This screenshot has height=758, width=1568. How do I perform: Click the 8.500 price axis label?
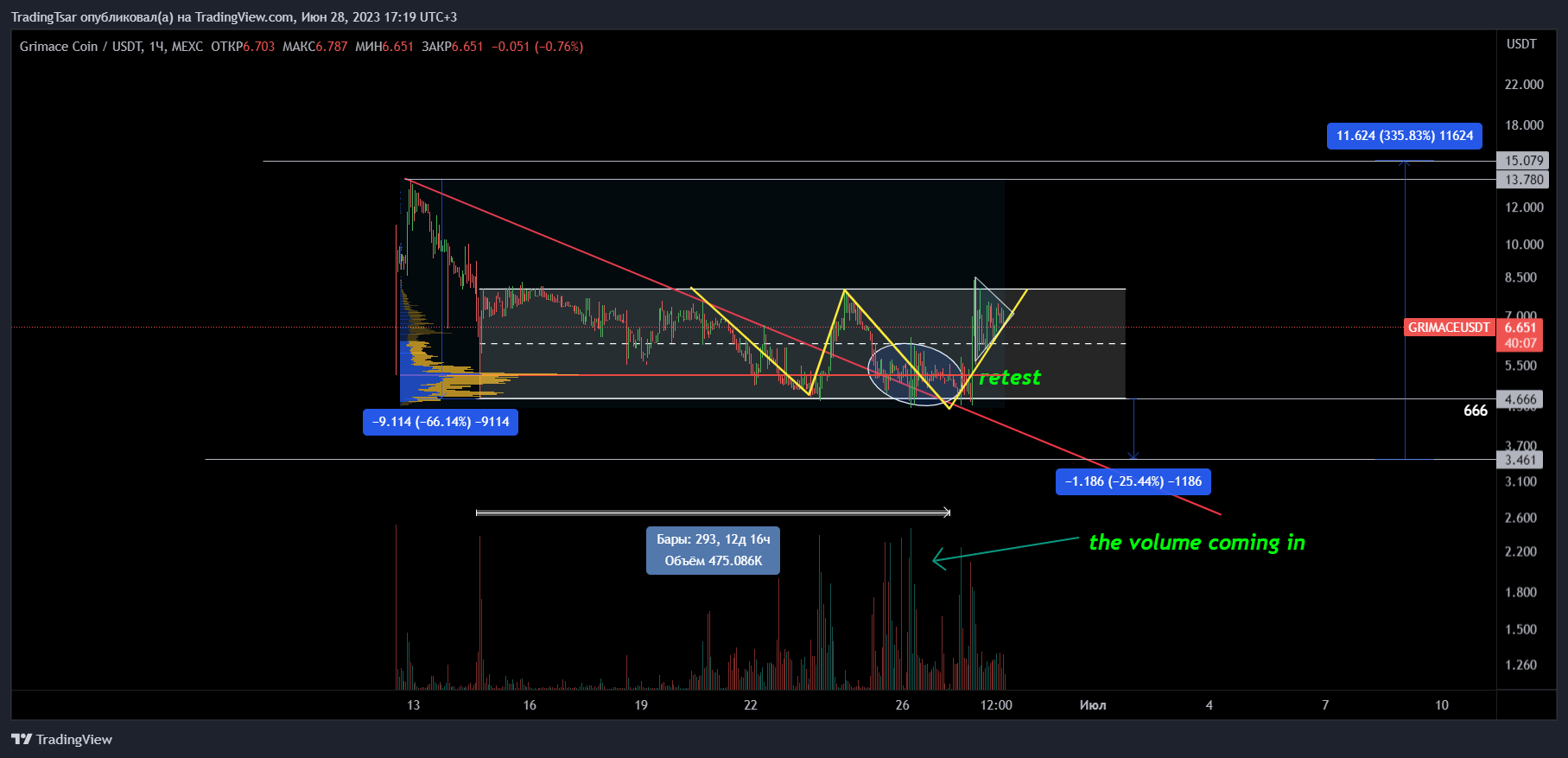[1520, 277]
